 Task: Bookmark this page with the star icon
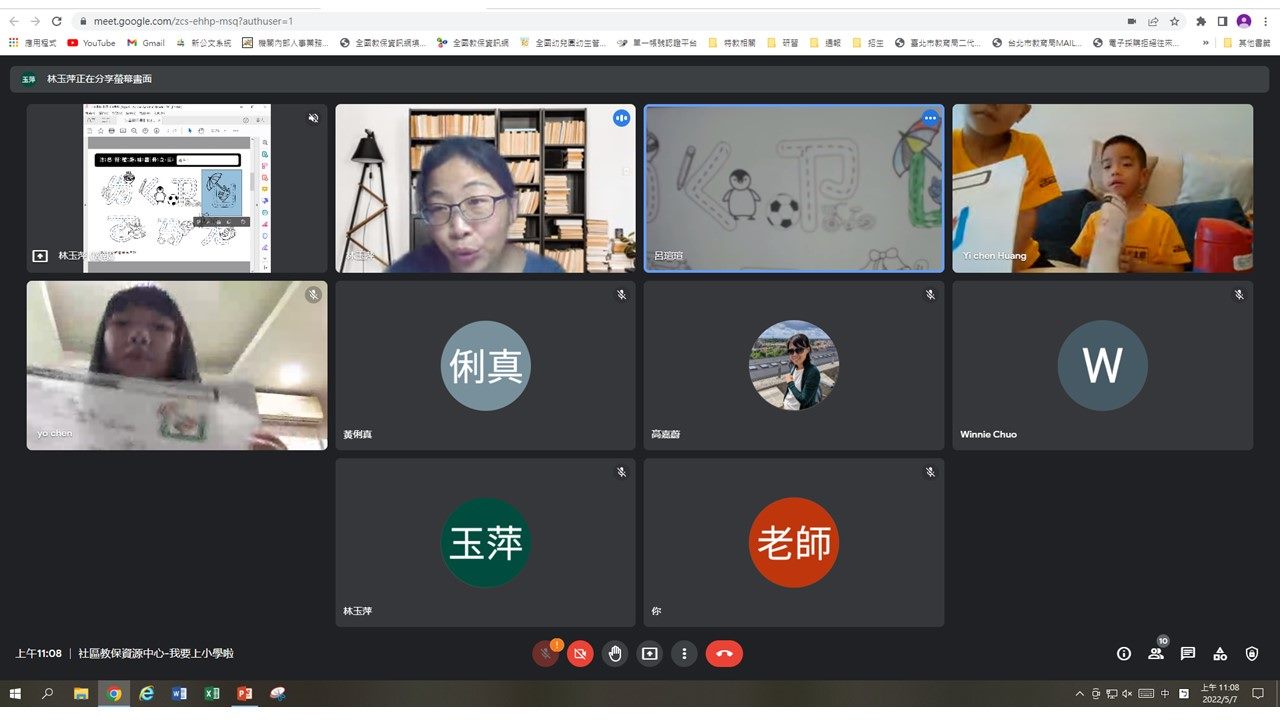pyautogui.click(x=1175, y=21)
